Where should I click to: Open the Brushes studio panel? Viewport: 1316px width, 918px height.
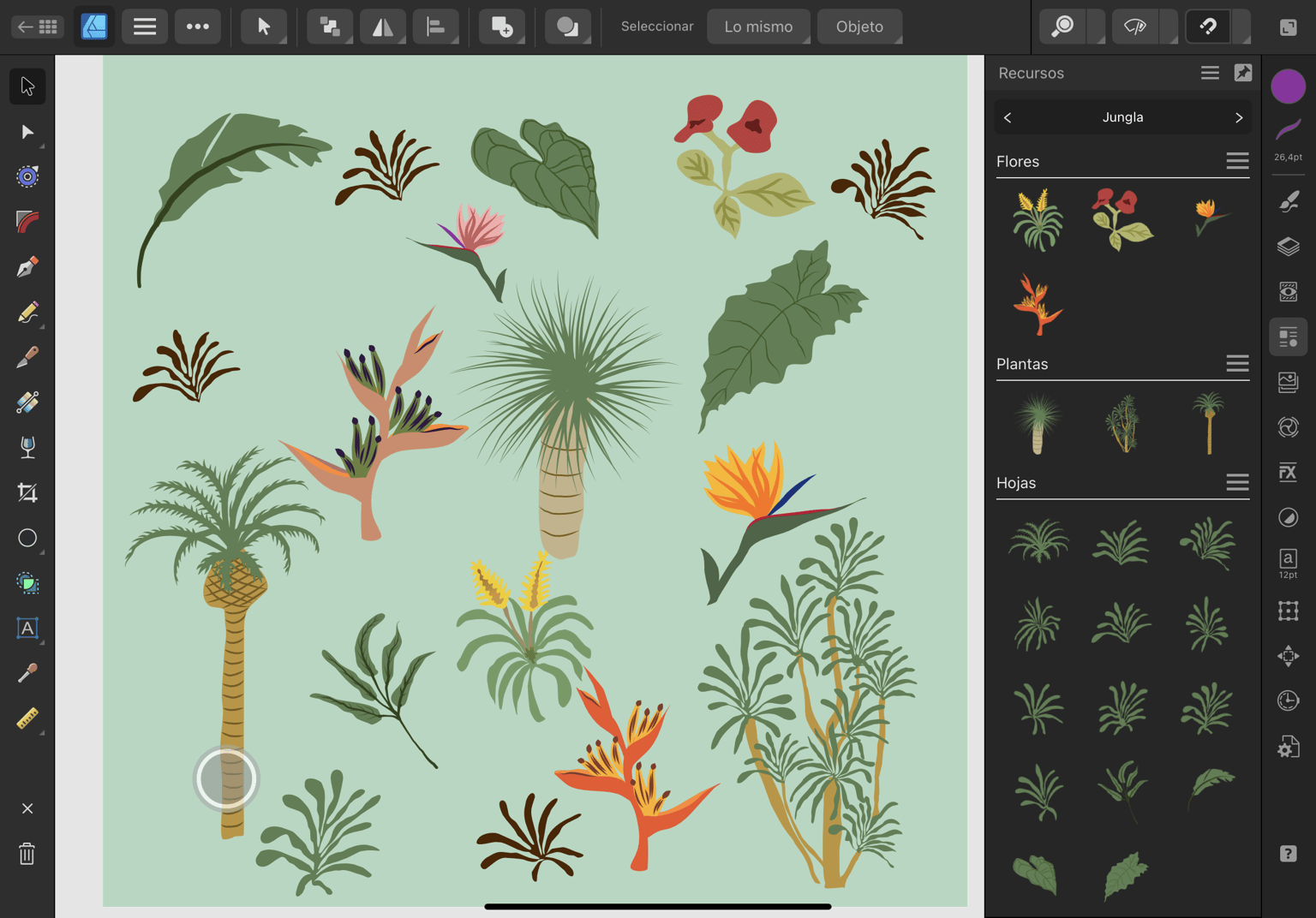click(1288, 201)
